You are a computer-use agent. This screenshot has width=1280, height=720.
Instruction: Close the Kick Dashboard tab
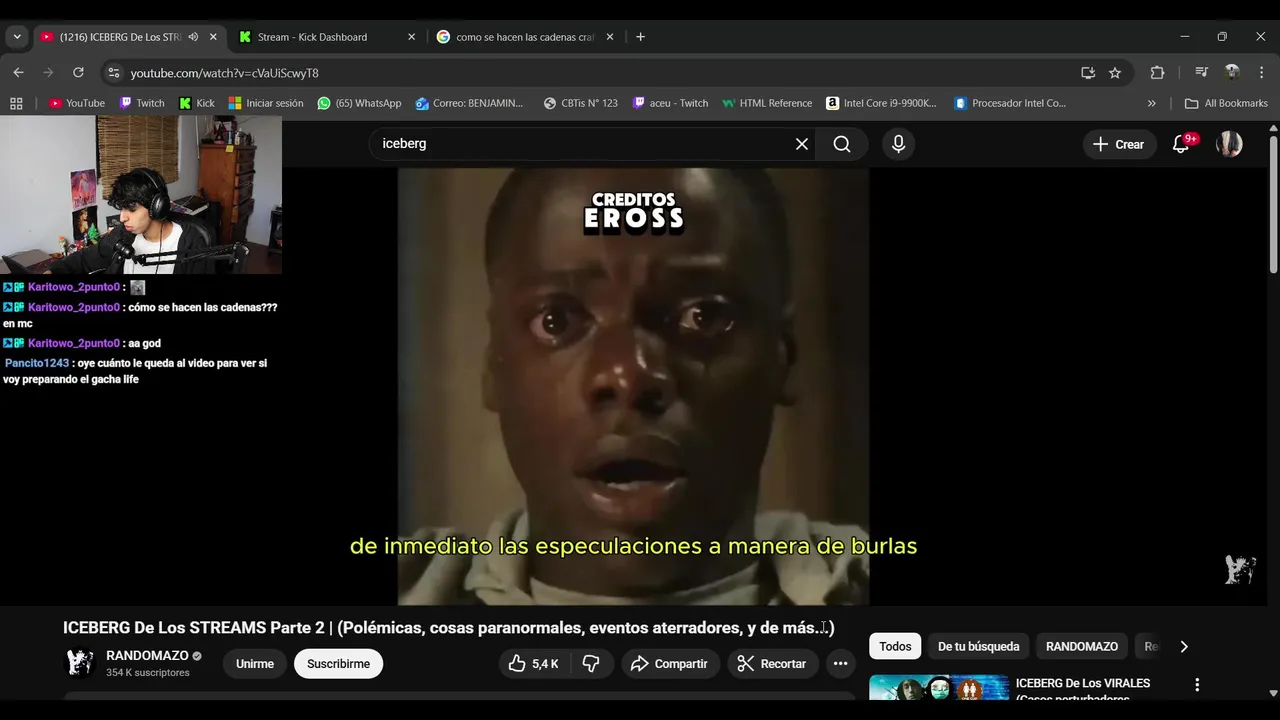tap(411, 37)
